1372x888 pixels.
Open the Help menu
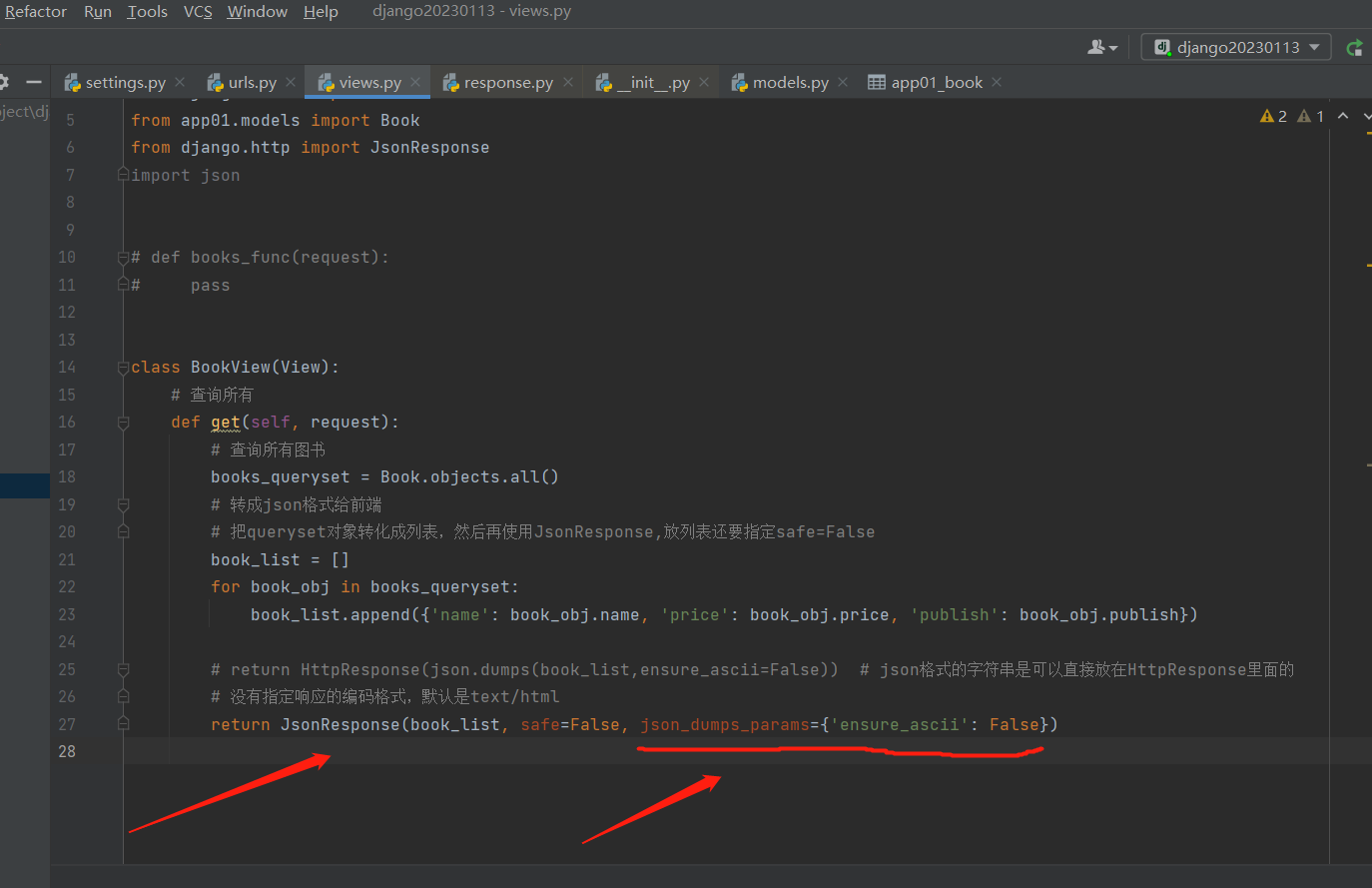tap(321, 12)
